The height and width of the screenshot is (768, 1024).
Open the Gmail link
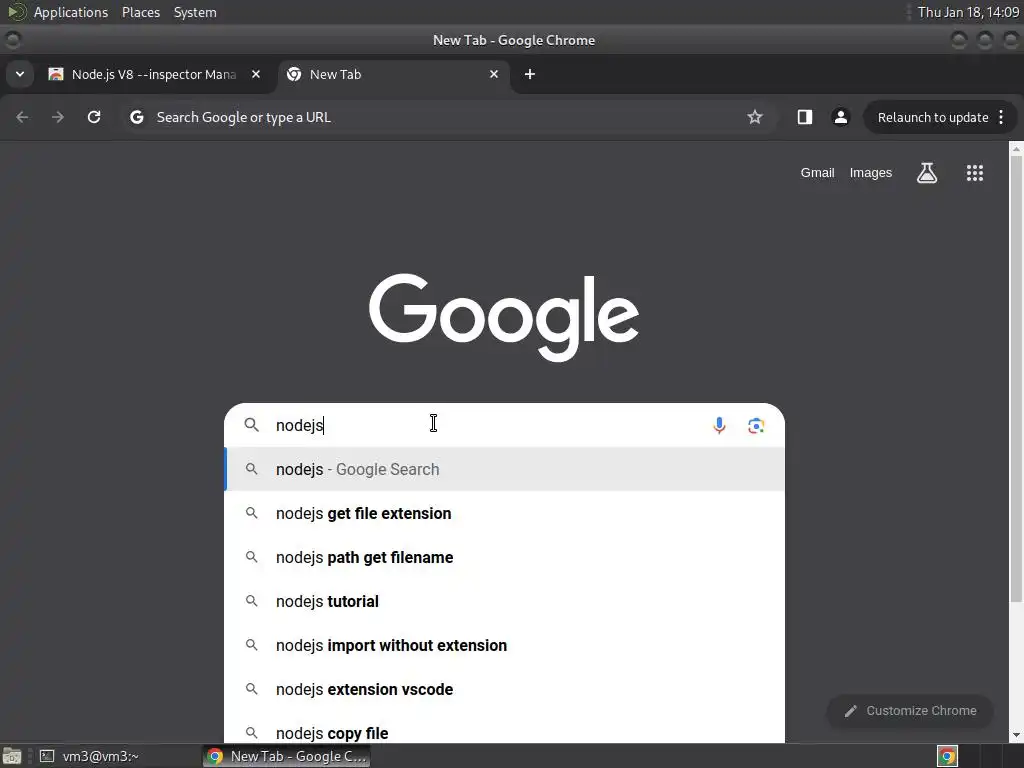coord(818,173)
